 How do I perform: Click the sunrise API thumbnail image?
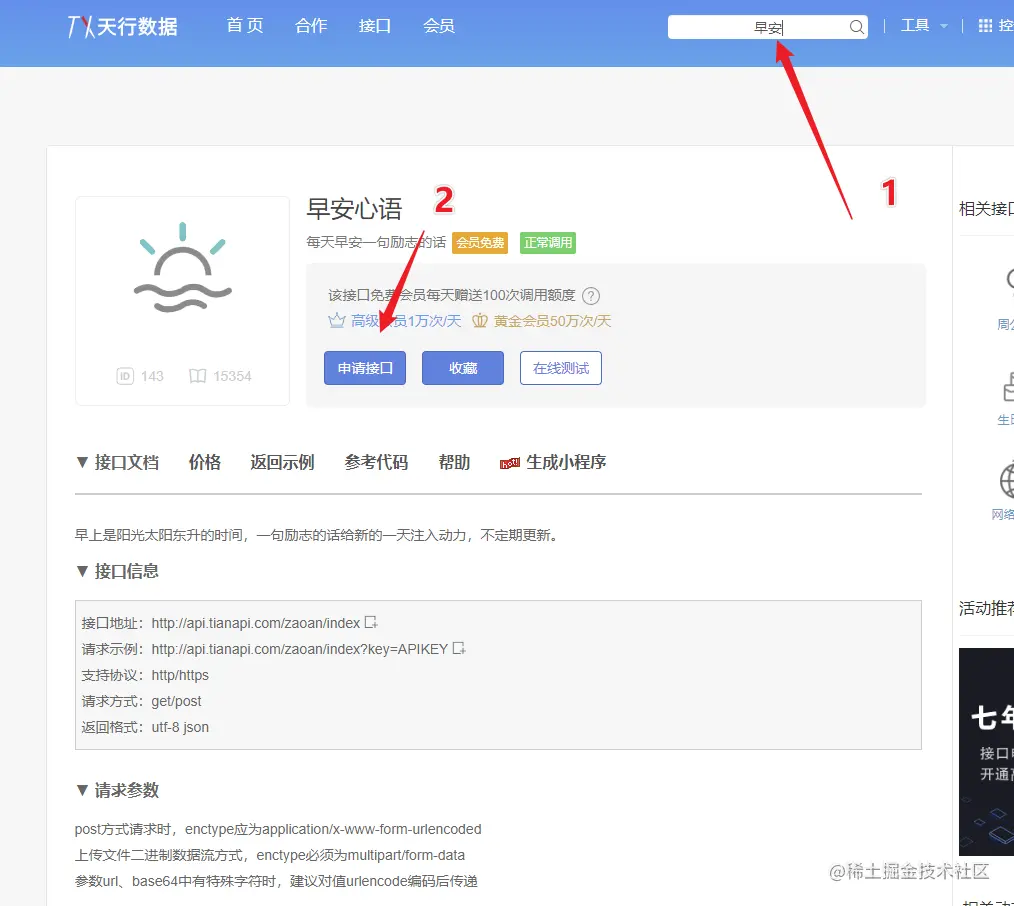(x=182, y=268)
